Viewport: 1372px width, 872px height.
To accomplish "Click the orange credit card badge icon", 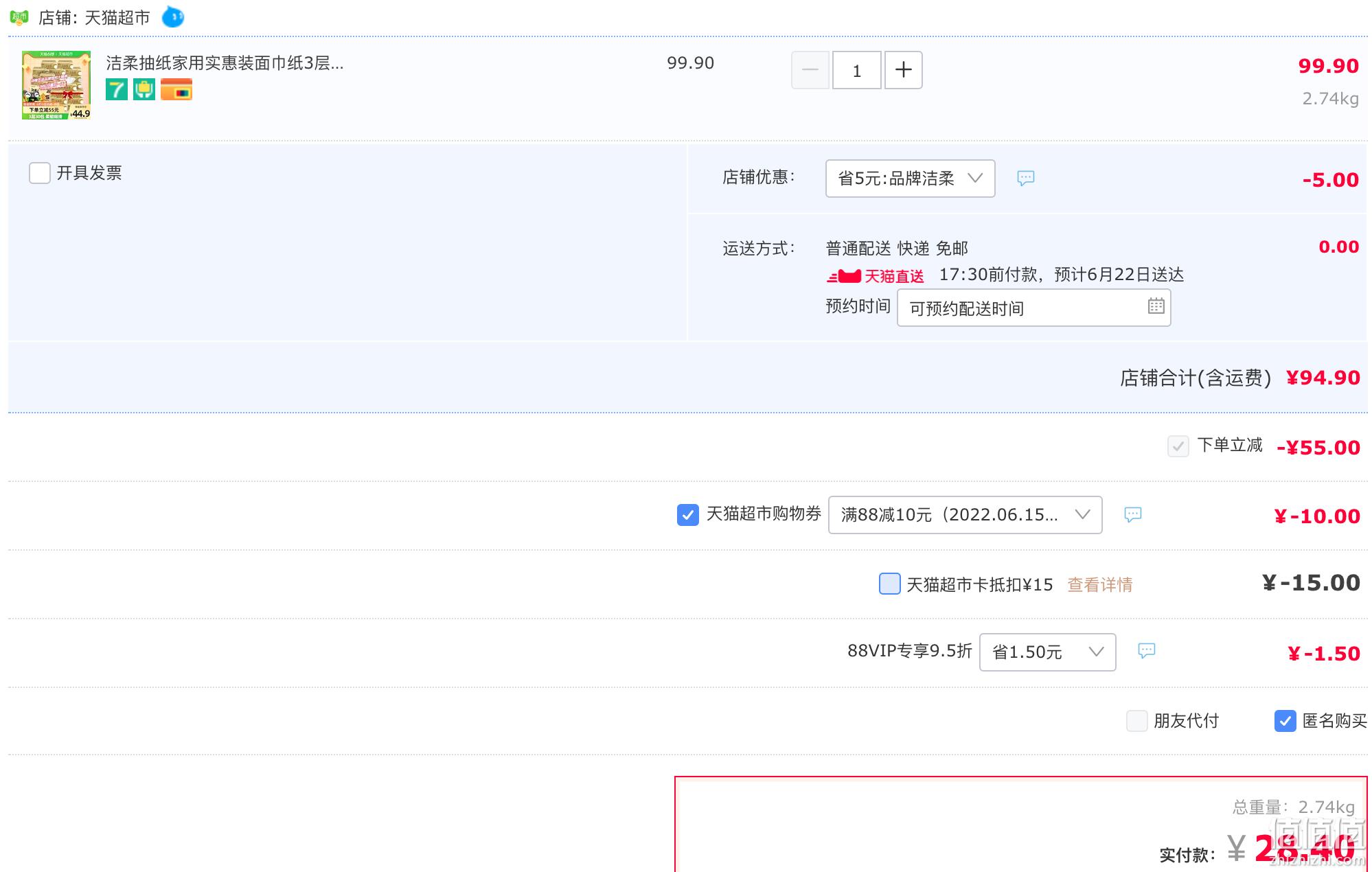I will (x=176, y=89).
